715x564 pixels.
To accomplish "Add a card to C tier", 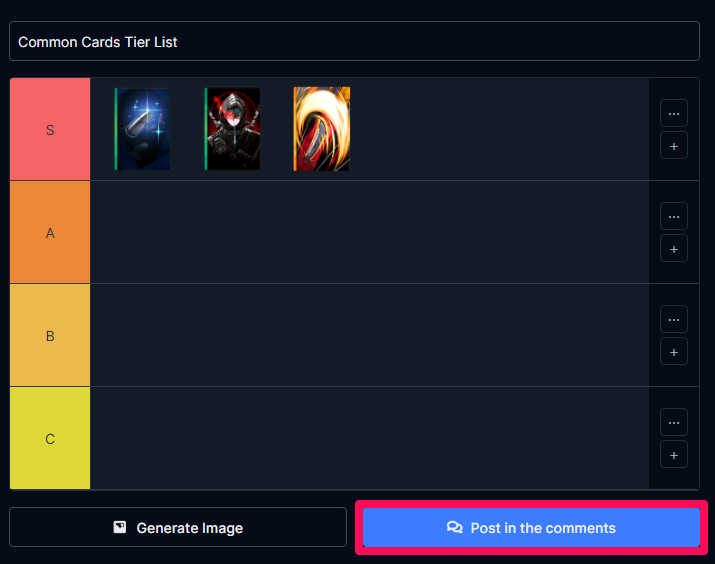I will [x=674, y=455].
